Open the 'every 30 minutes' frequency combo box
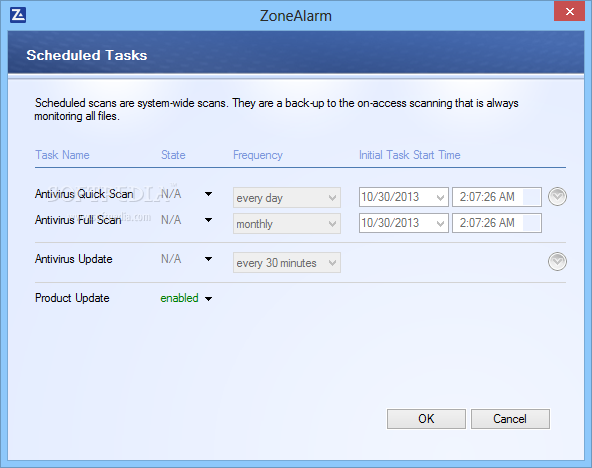The width and height of the screenshot is (592, 468). tap(287, 263)
